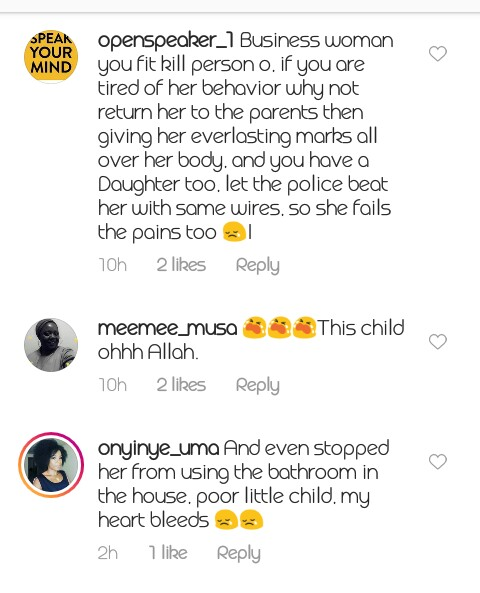Viewport: 480px width, 593px height.
Task: Reply to onyinye_uma's comment
Action: click(x=239, y=554)
